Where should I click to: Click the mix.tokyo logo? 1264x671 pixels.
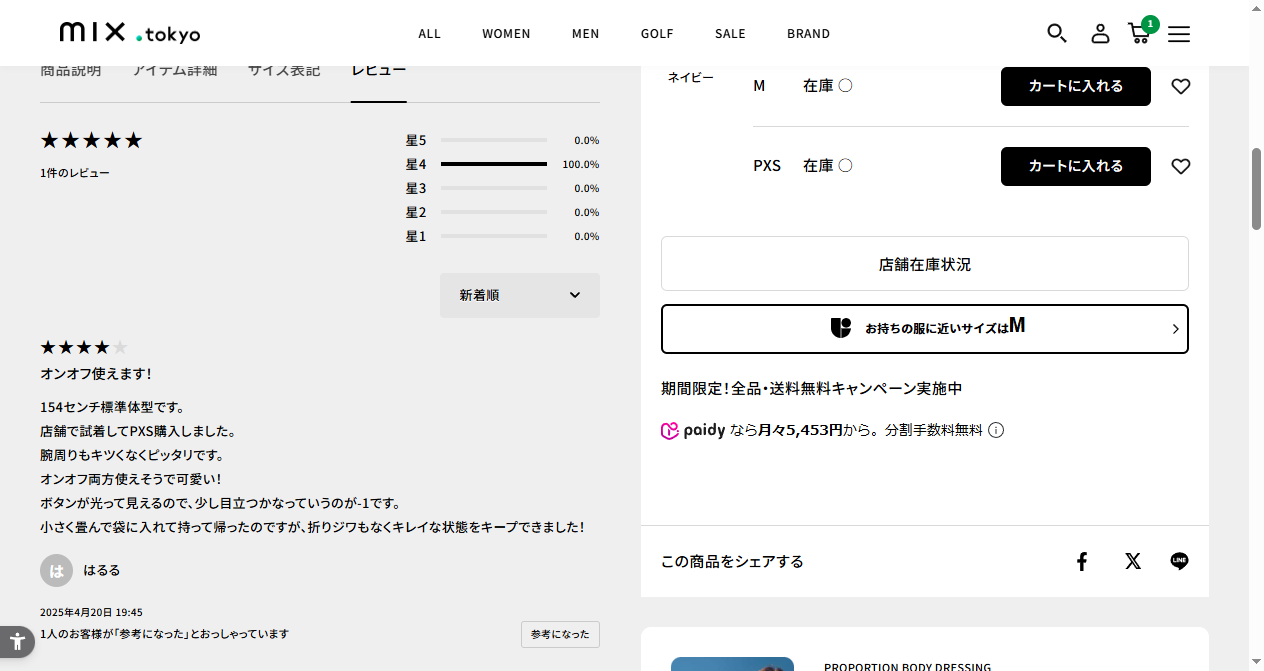(130, 33)
